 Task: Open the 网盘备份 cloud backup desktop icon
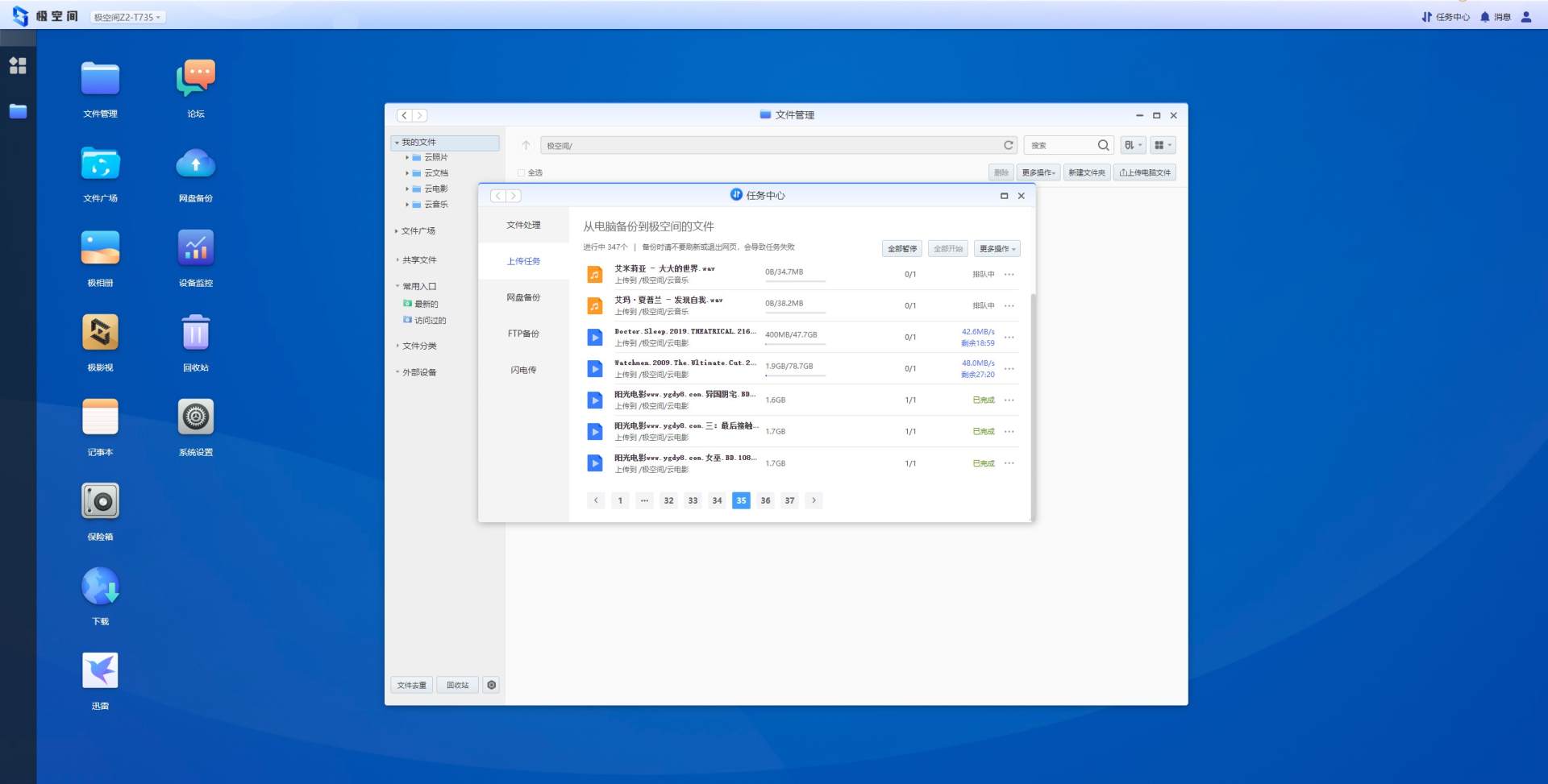click(x=195, y=164)
